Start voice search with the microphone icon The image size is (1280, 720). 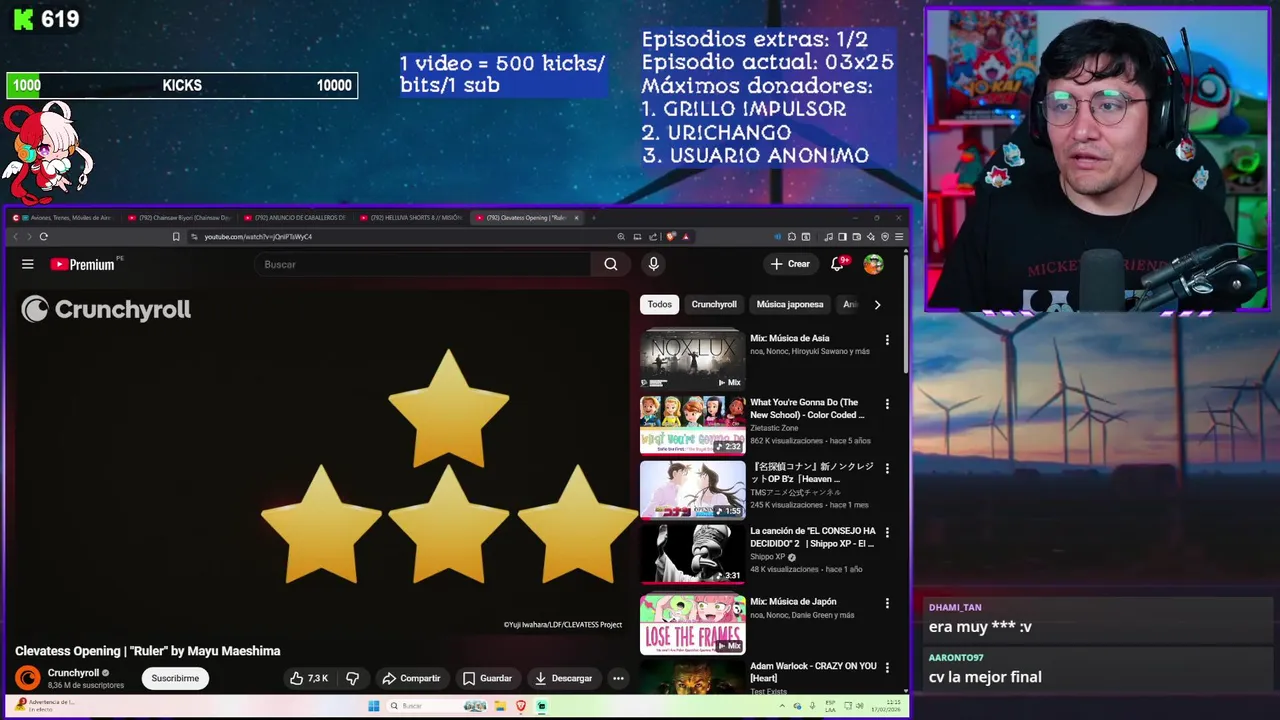(x=653, y=264)
